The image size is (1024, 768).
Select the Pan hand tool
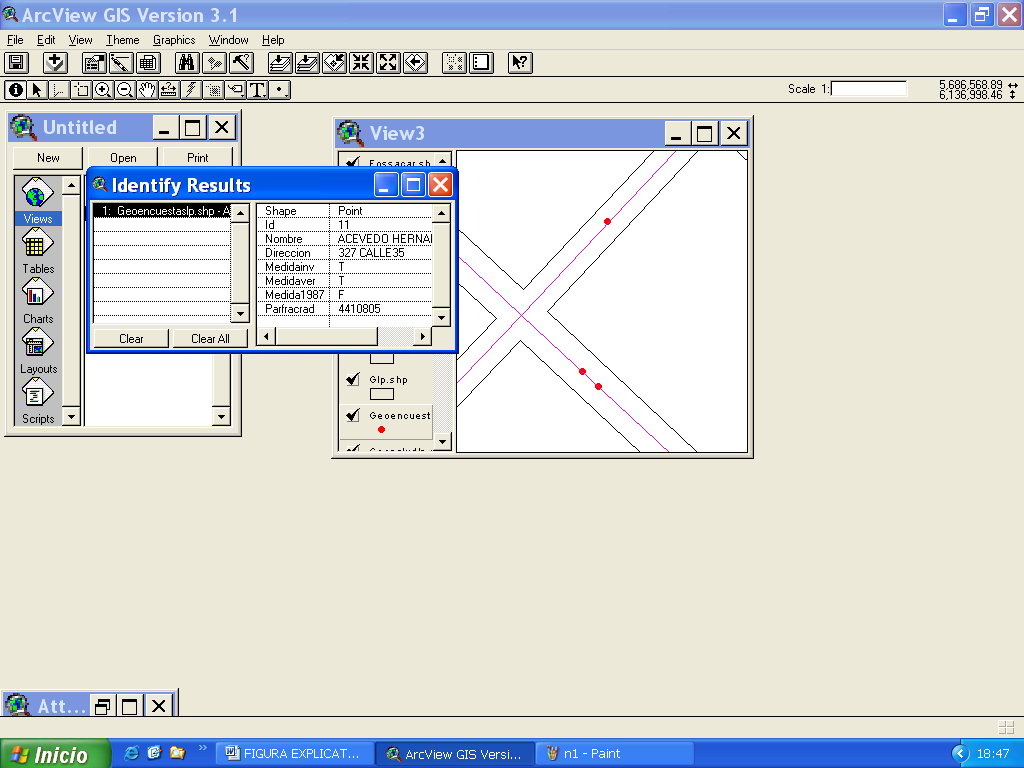147,89
